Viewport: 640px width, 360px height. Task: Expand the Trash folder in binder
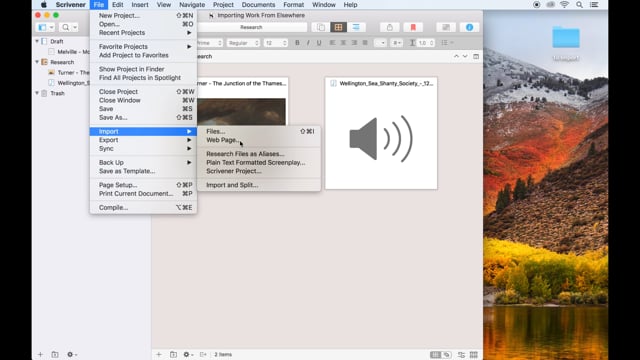[37, 93]
